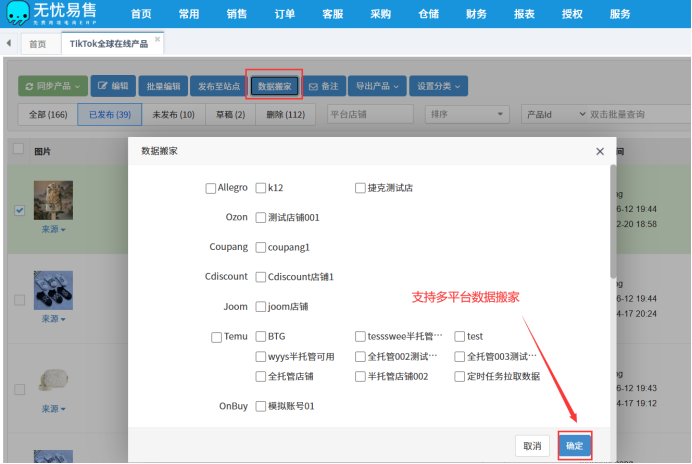Image resolution: width=692 pixels, height=464 pixels.
Task: Open the 排序 dropdown
Action: coord(467,114)
